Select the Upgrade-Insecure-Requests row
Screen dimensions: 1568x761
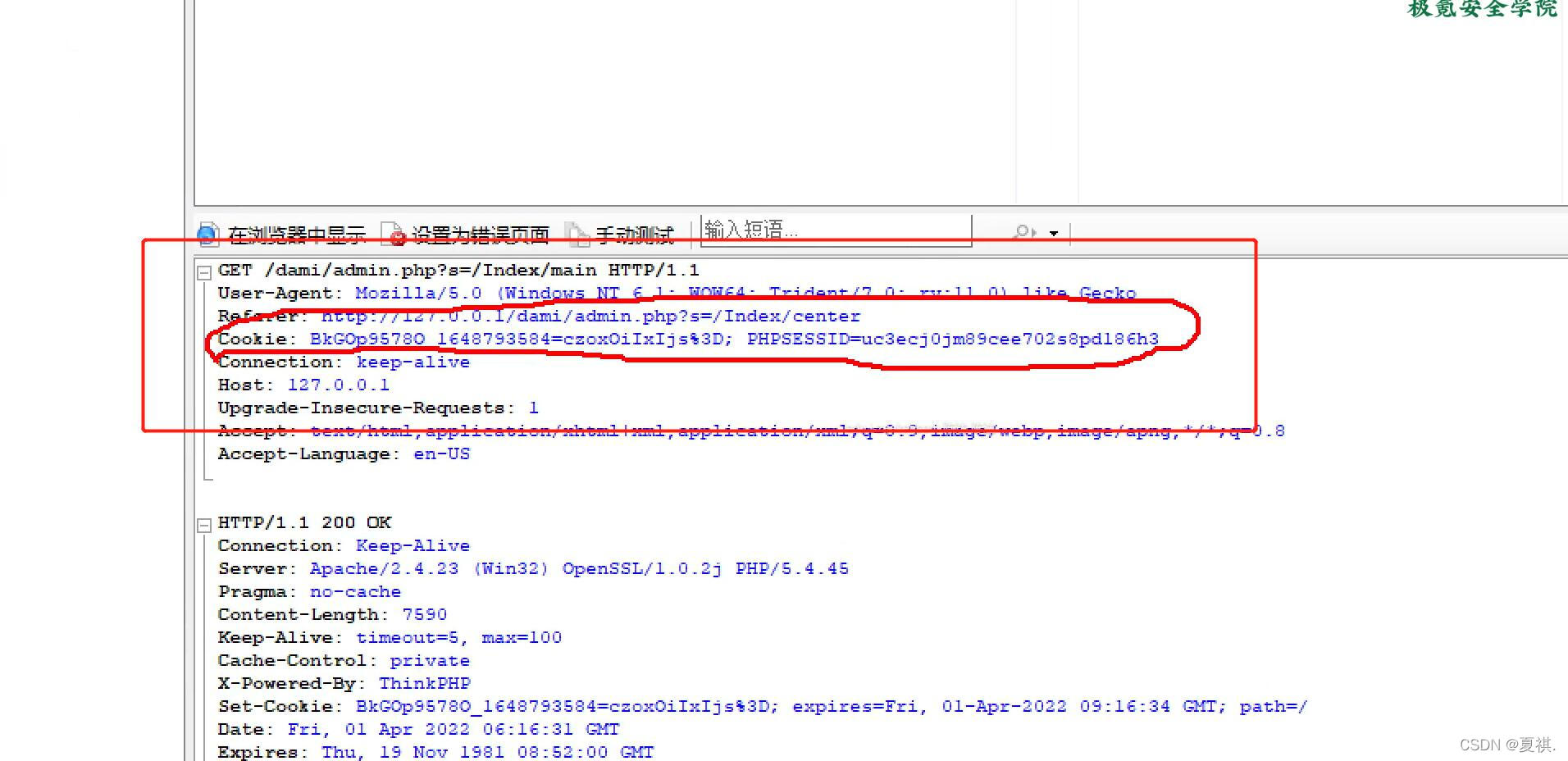378,408
